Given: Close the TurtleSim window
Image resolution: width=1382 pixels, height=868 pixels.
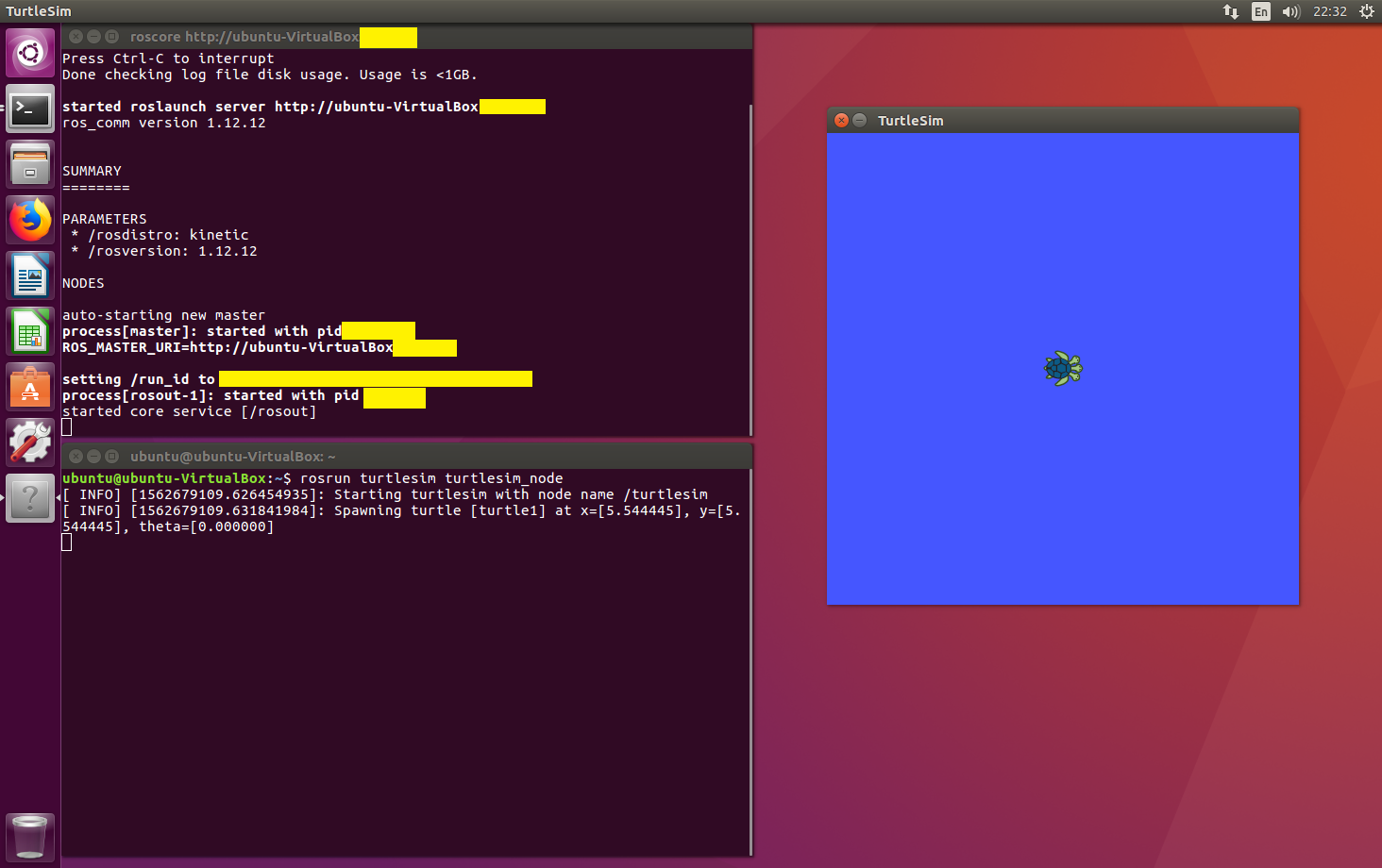Looking at the screenshot, I should point(841,121).
